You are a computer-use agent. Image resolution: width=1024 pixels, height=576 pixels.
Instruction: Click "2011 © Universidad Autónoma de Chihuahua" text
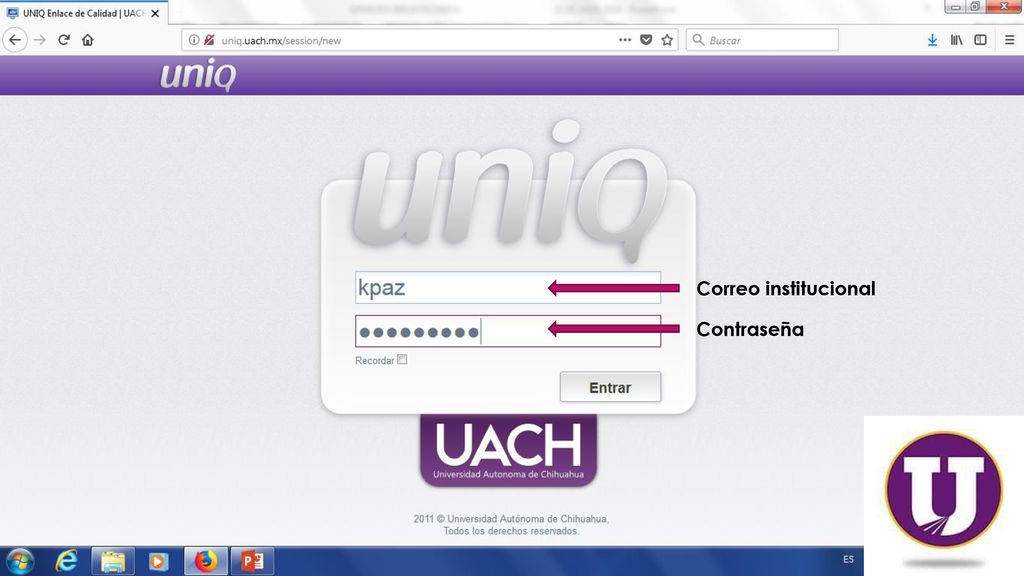point(511,519)
